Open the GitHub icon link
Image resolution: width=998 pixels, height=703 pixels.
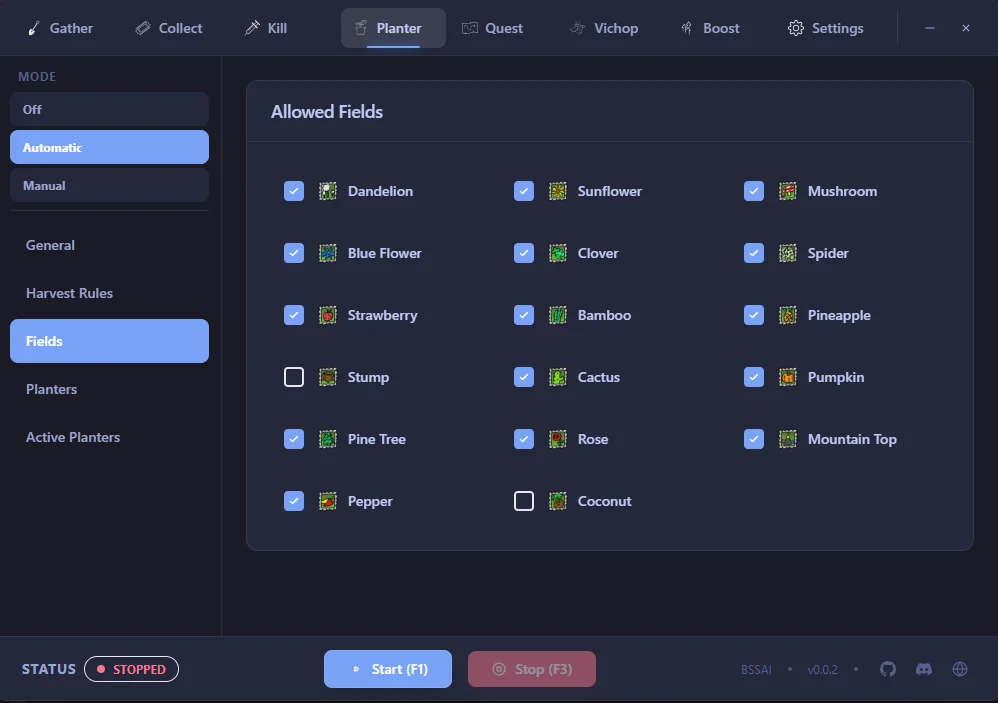click(888, 669)
